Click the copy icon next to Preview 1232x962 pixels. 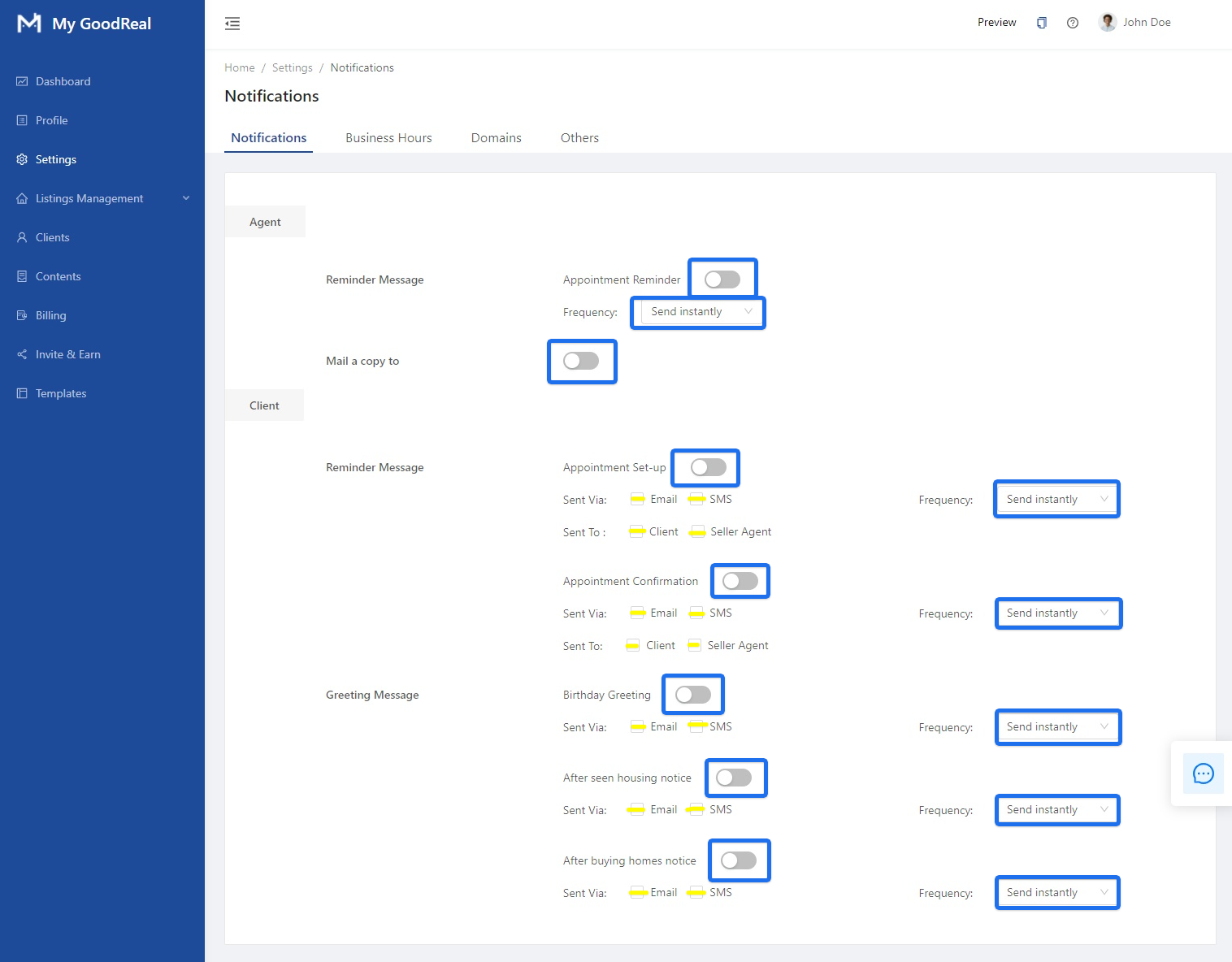[1042, 23]
